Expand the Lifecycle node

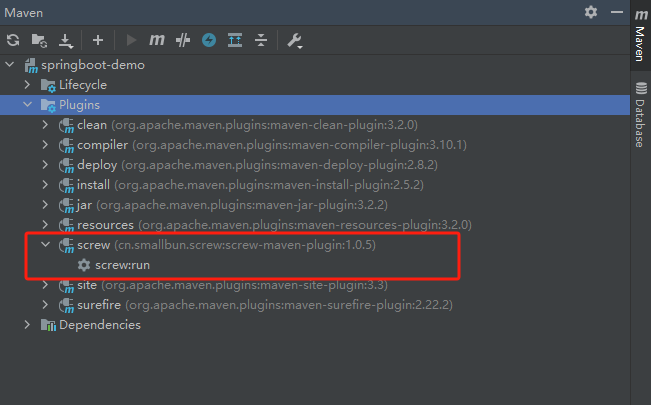[x=27, y=85]
